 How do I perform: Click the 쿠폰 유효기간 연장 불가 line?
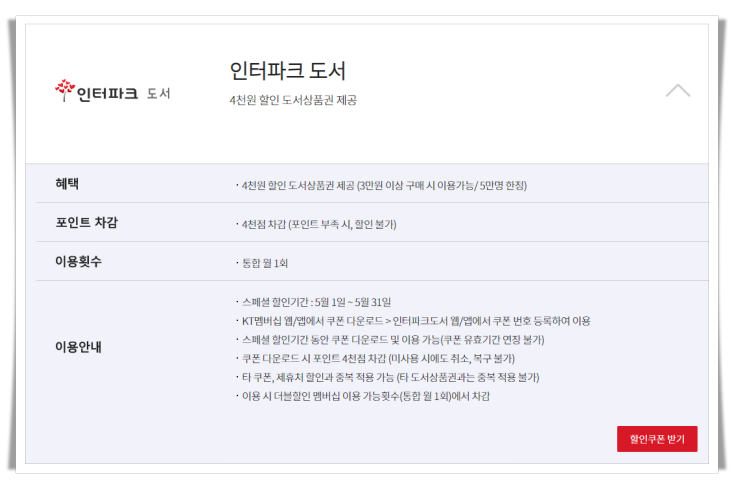[x=393, y=339]
